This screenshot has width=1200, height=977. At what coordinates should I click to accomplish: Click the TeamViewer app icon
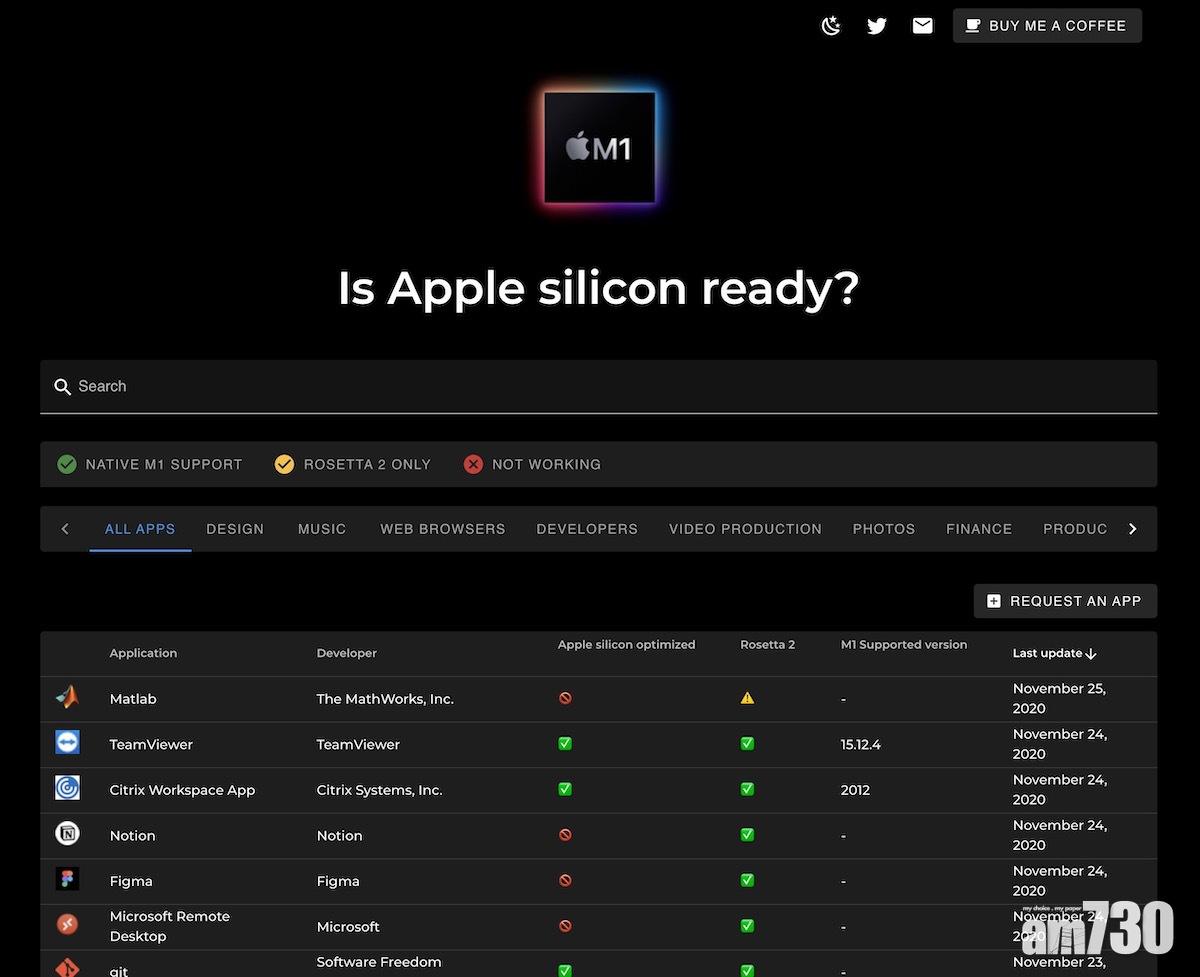point(67,743)
